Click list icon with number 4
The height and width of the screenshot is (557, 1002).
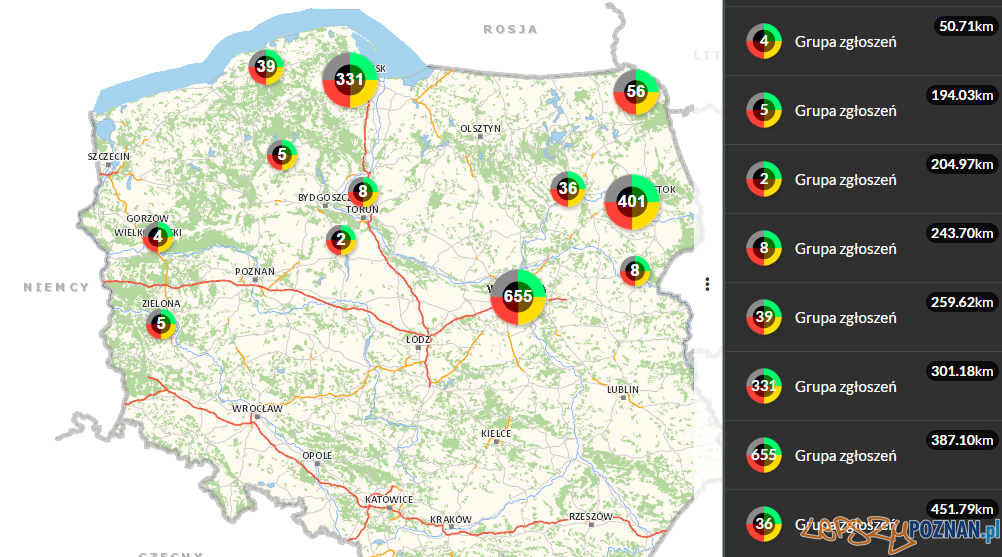point(764,42)
